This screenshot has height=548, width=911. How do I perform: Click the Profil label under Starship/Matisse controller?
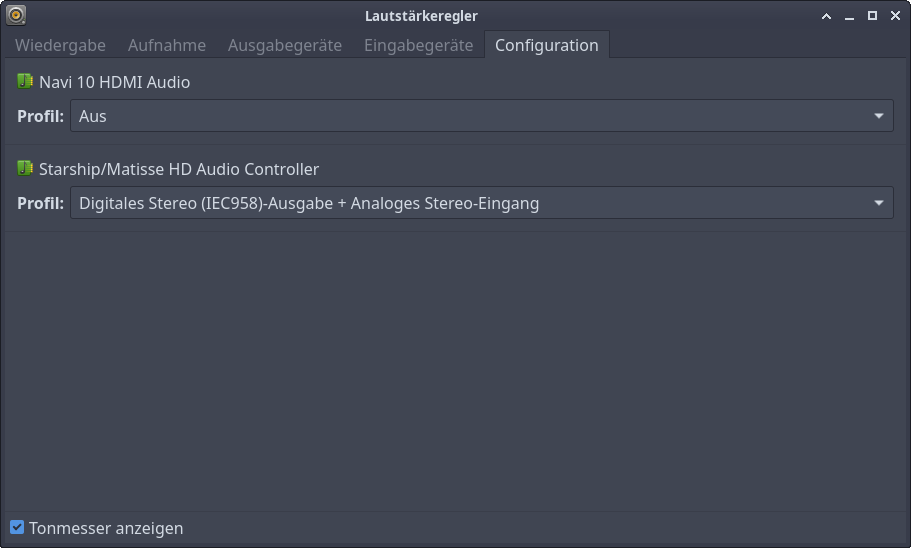(41, 203)
